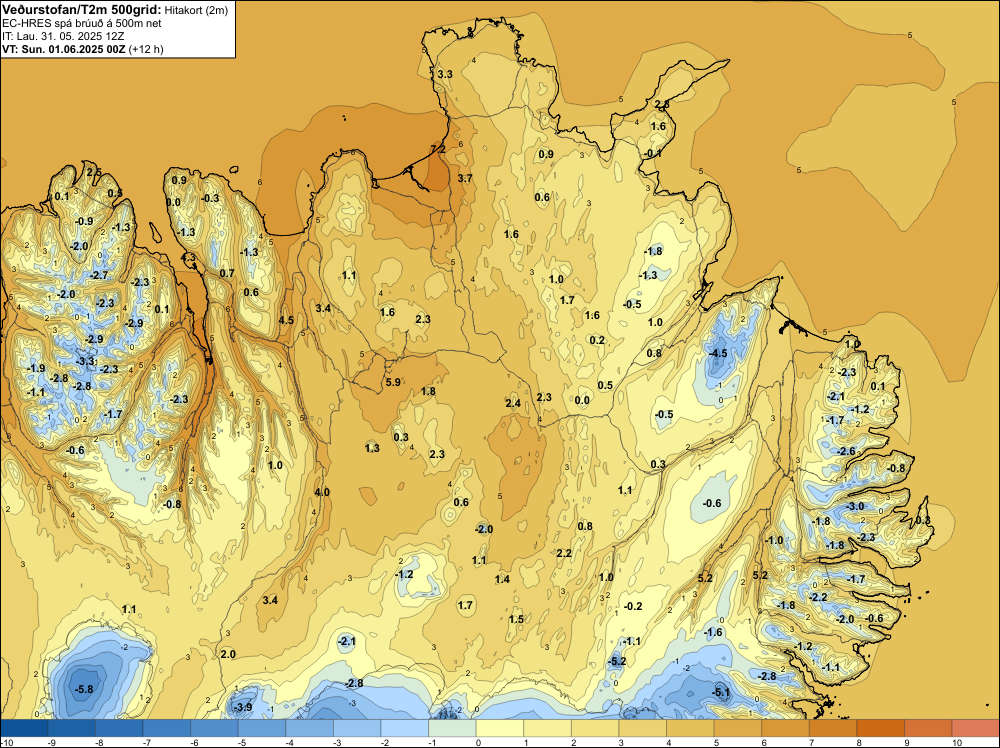The height and width of the screenshot is (748, 1000).
Task: Click the temperature value "-0.9"
Action: pyautogui.click(x=84, y=222)
